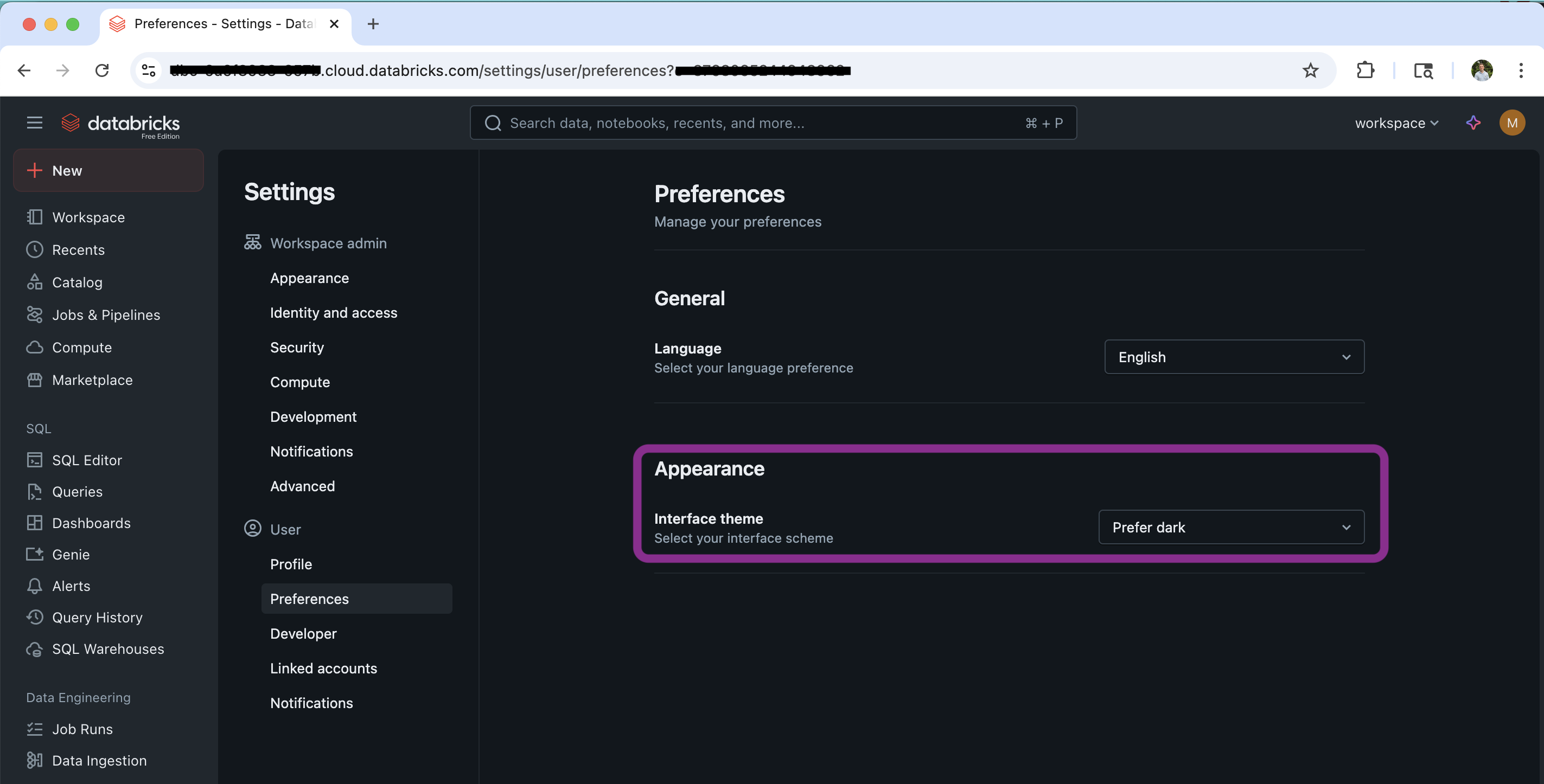
Task: Click the Alerts bell icon
Action: (x=35, y=586)
